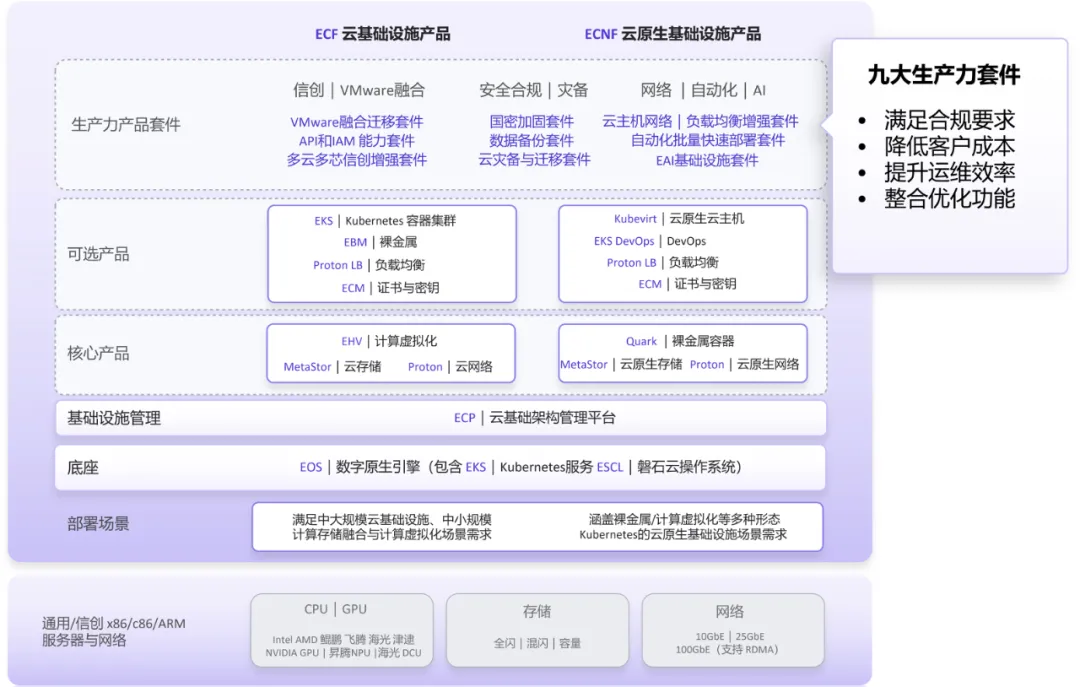Click the 信创 | VMware融合 category heading
The image size is (1080, 687).
coord(359,90)
